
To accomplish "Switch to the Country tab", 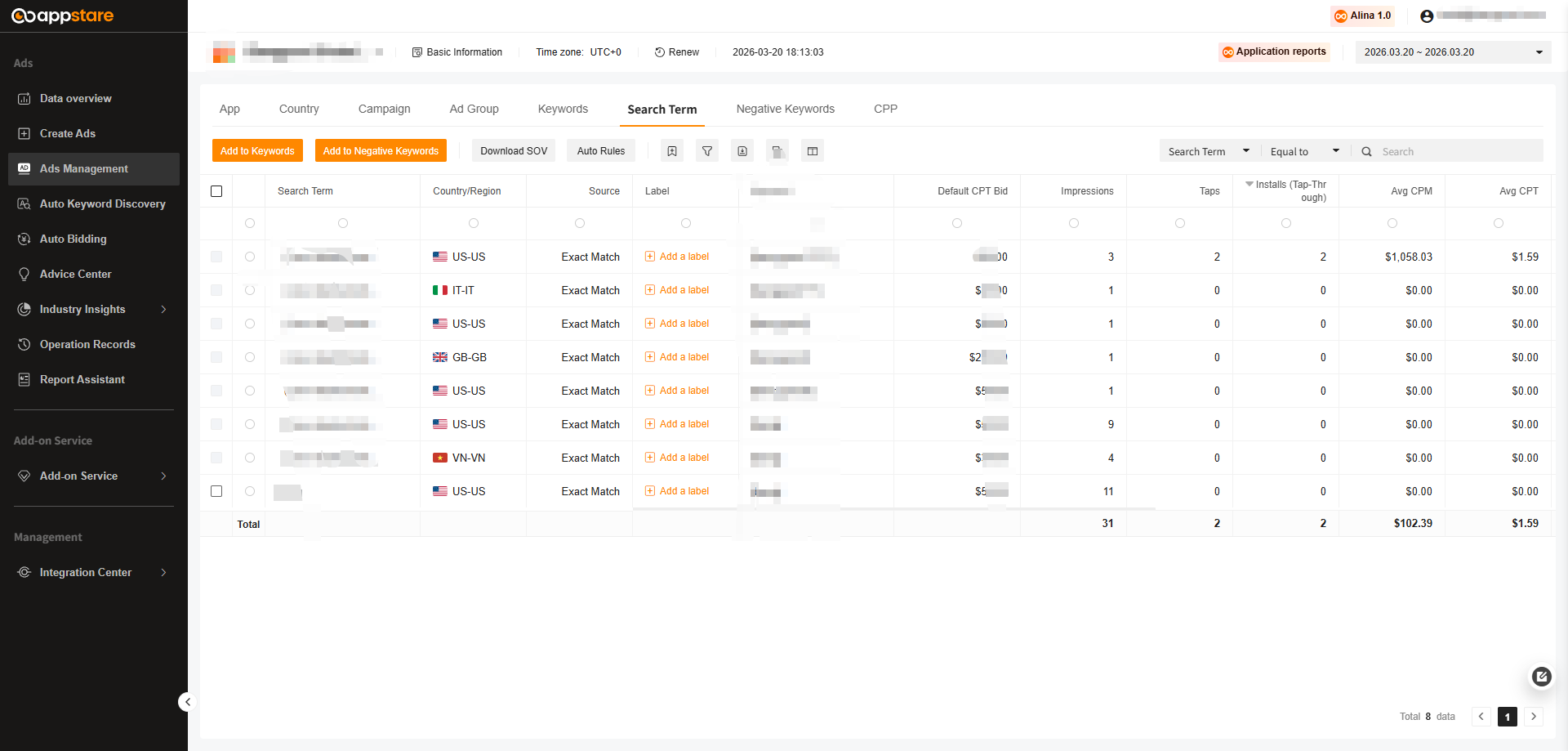I will click(299, 109).
